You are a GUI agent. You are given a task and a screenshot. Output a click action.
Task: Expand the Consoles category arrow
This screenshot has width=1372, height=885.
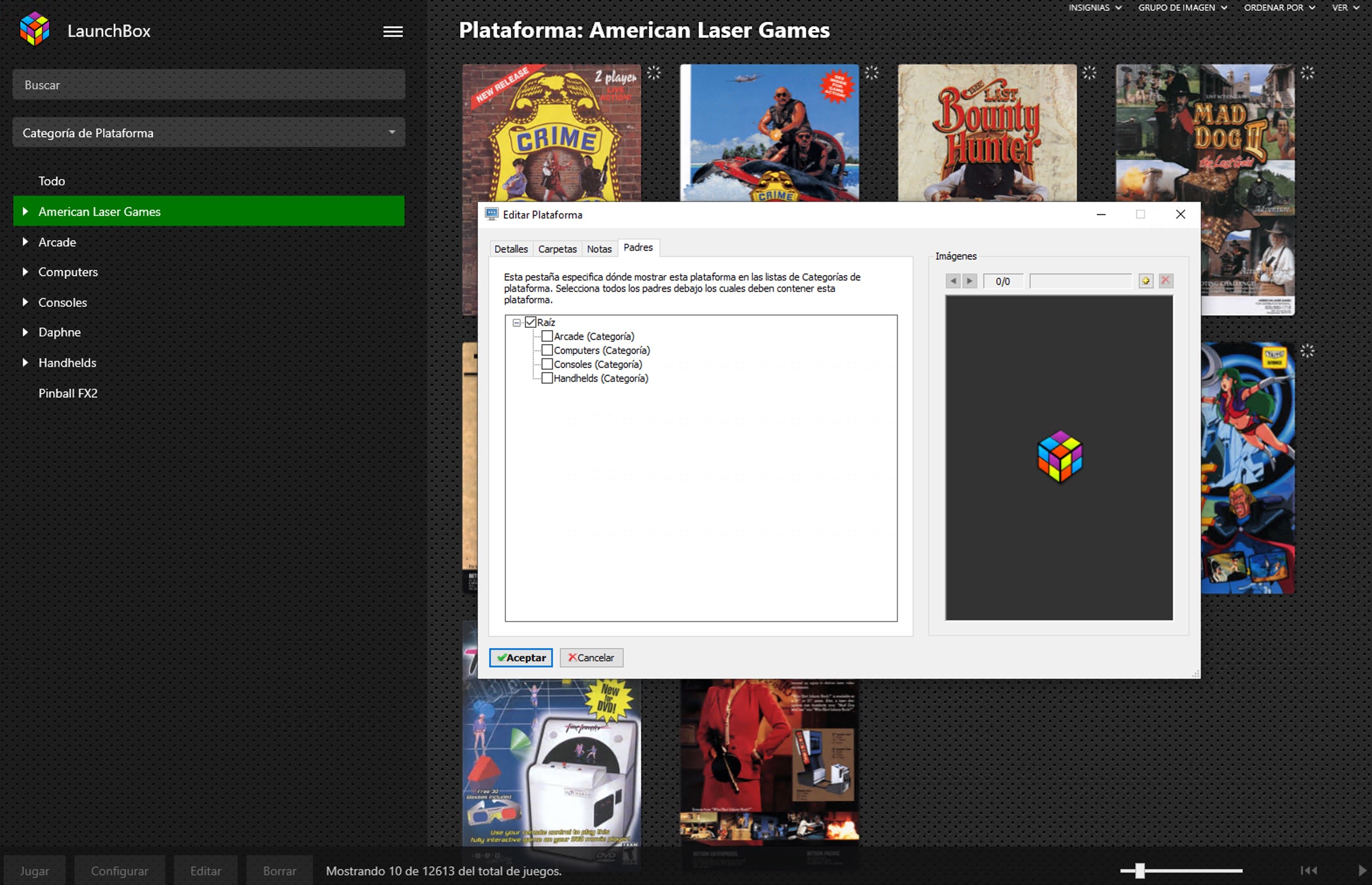click(x=25, y=302)
